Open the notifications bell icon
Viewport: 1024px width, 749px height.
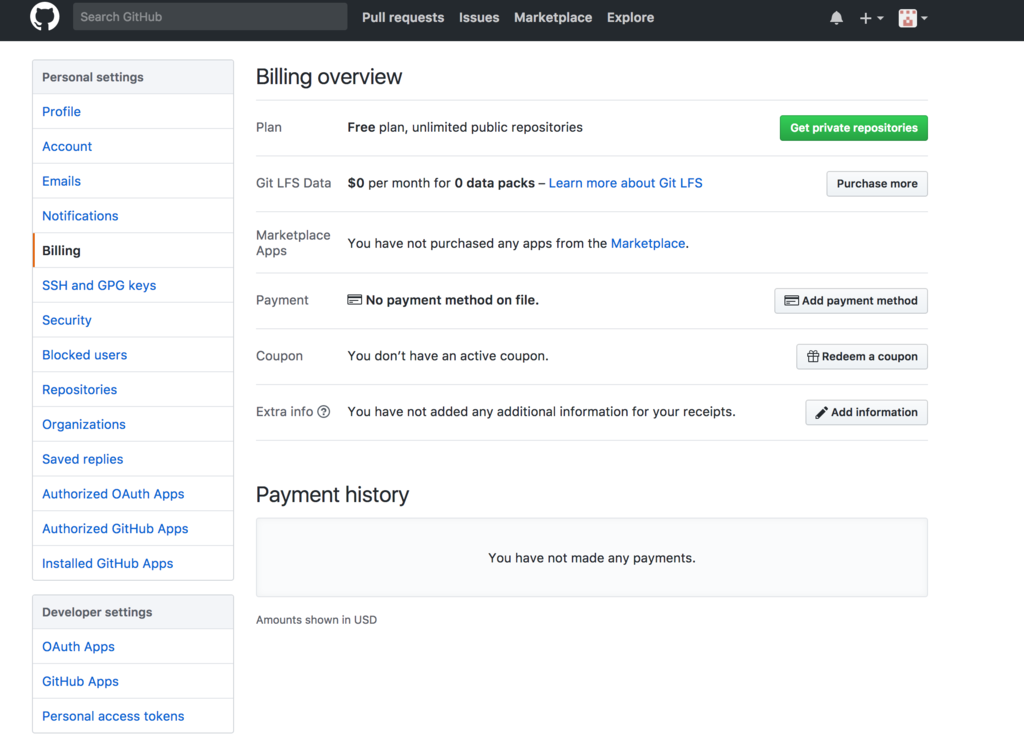click(836, 18)
